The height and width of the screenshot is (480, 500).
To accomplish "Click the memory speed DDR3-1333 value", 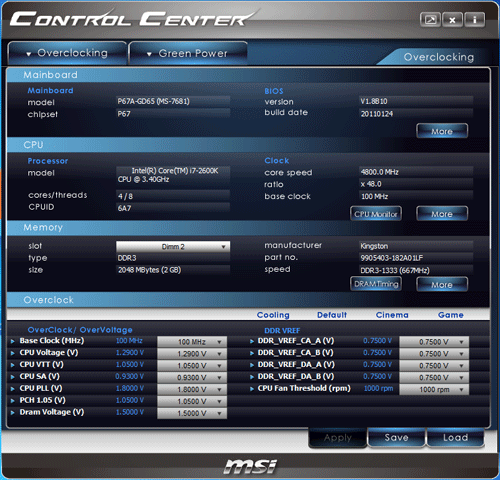I will 416,270.
